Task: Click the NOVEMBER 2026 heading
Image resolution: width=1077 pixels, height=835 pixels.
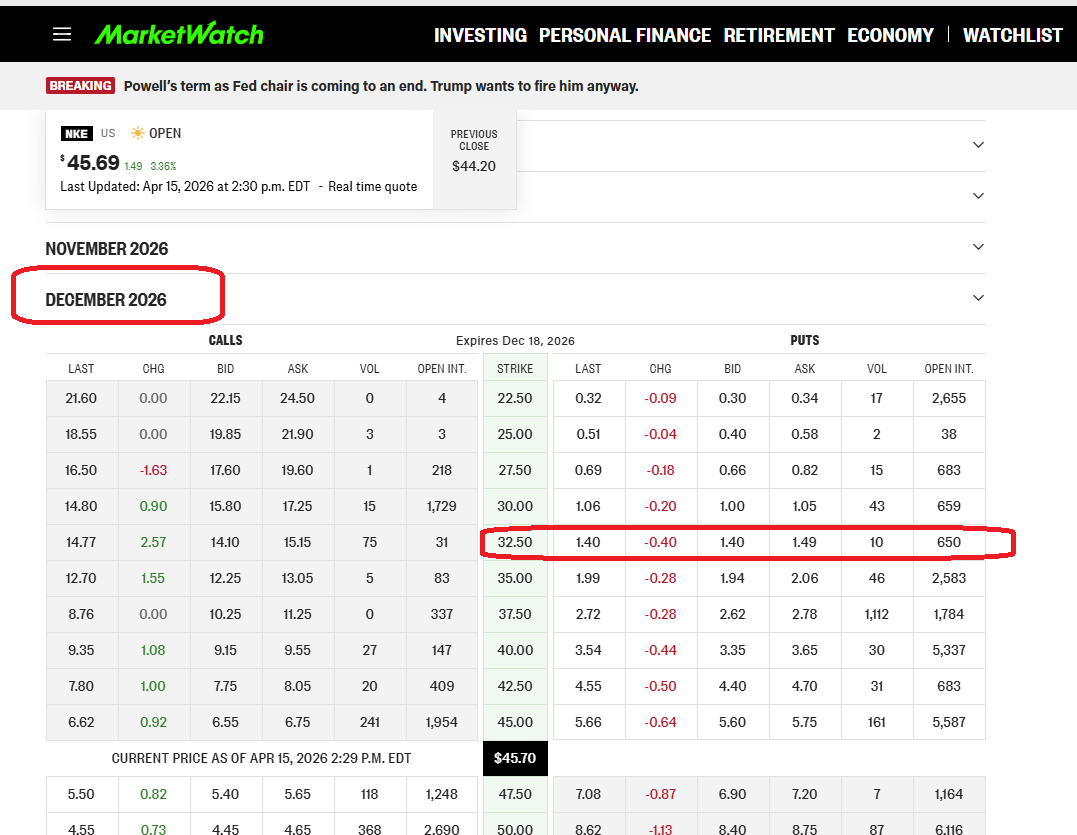Action: [x=106, y=249]
